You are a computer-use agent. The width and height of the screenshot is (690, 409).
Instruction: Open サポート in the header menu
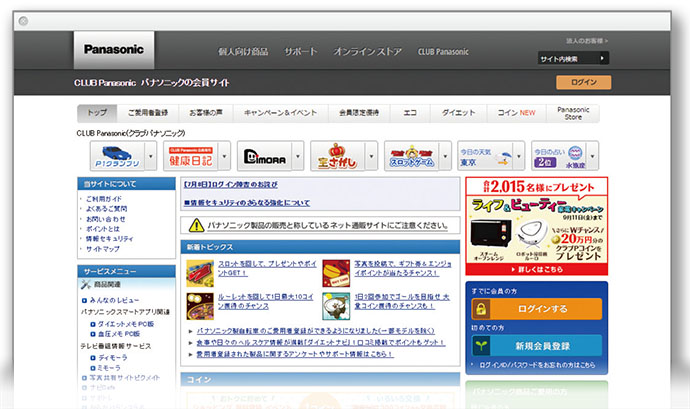(301, 52)
